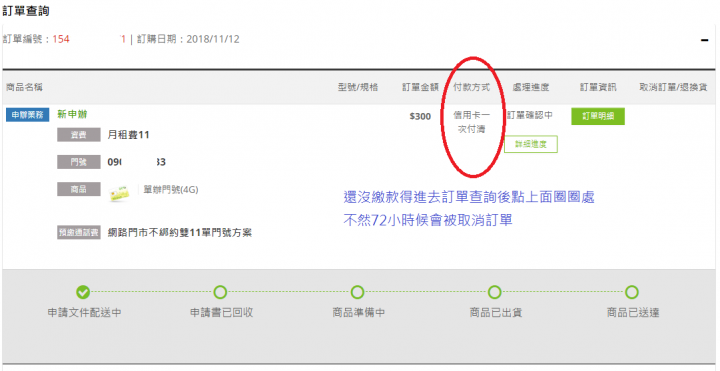Click the 付款方式 column header

coord(472,87)
